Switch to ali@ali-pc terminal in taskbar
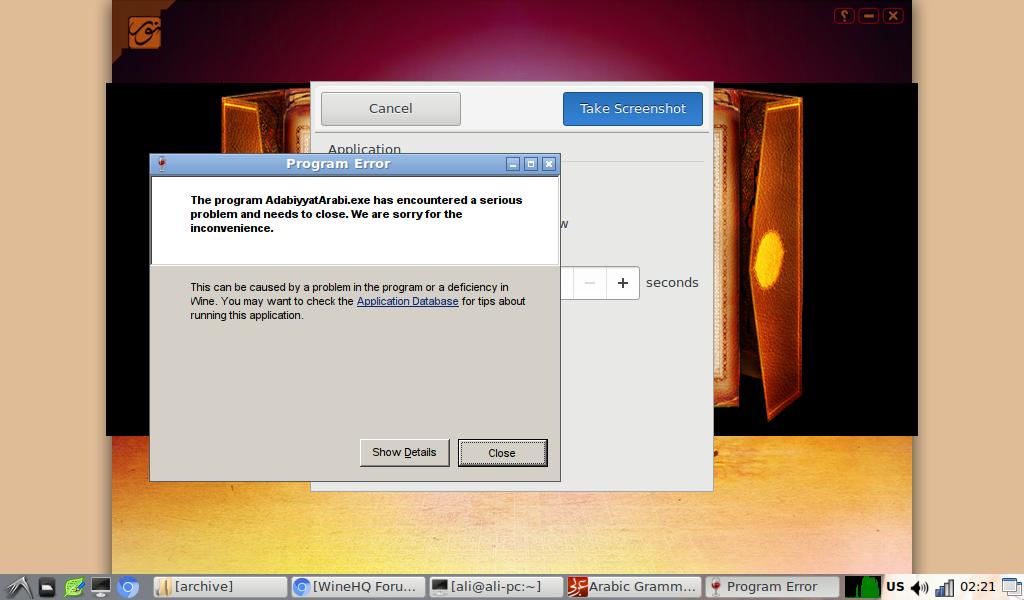The width and height of the screenshot is (1024, 600). tap(496, 587)
